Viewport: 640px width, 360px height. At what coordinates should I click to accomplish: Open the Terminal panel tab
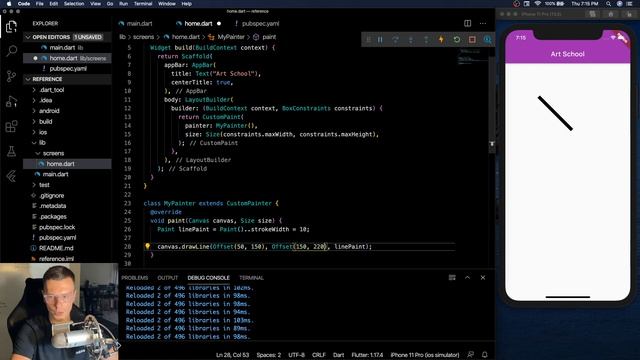coord(251,278)
